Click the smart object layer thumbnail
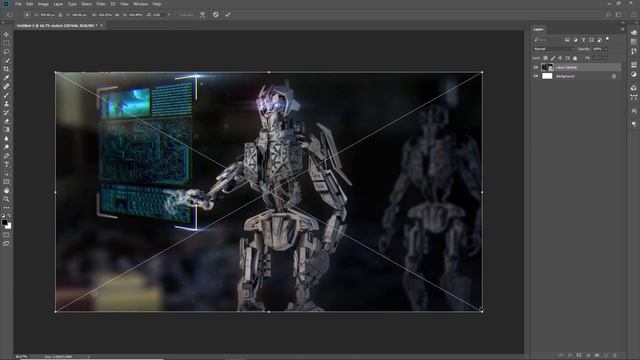The width and height of the screenshot is (640, 360). pos(547,67)
